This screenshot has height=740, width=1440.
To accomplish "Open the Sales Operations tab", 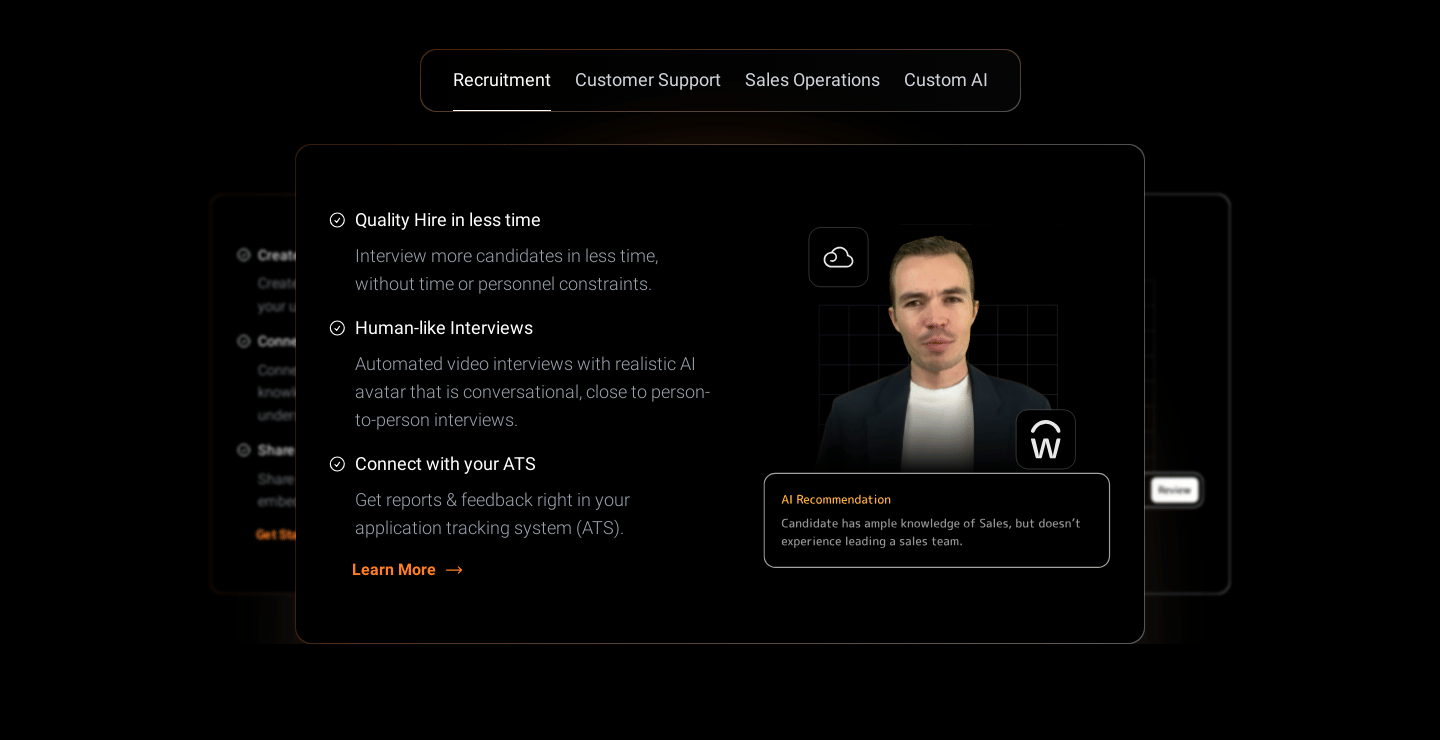I will pos(812,80).
